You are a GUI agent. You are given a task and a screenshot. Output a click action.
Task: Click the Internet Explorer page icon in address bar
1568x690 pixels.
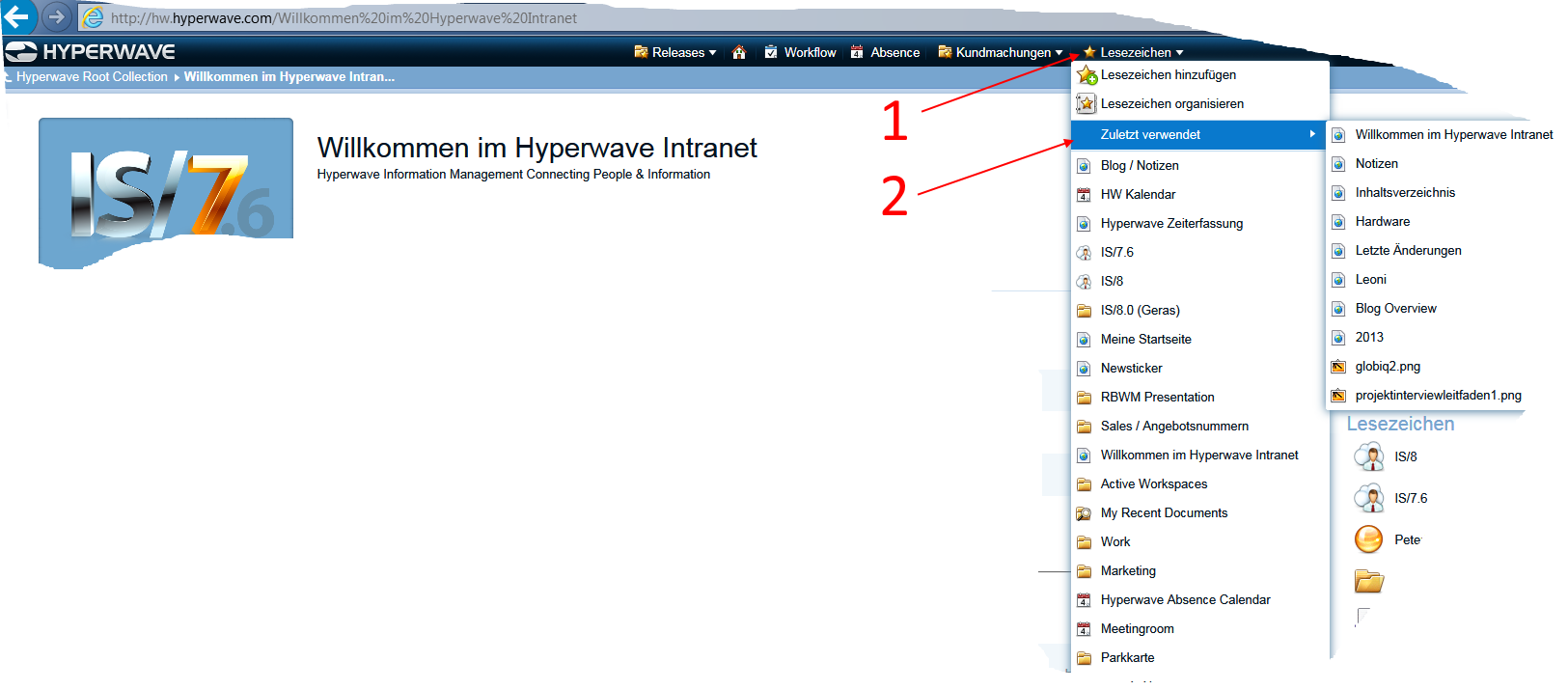point(93,17)
